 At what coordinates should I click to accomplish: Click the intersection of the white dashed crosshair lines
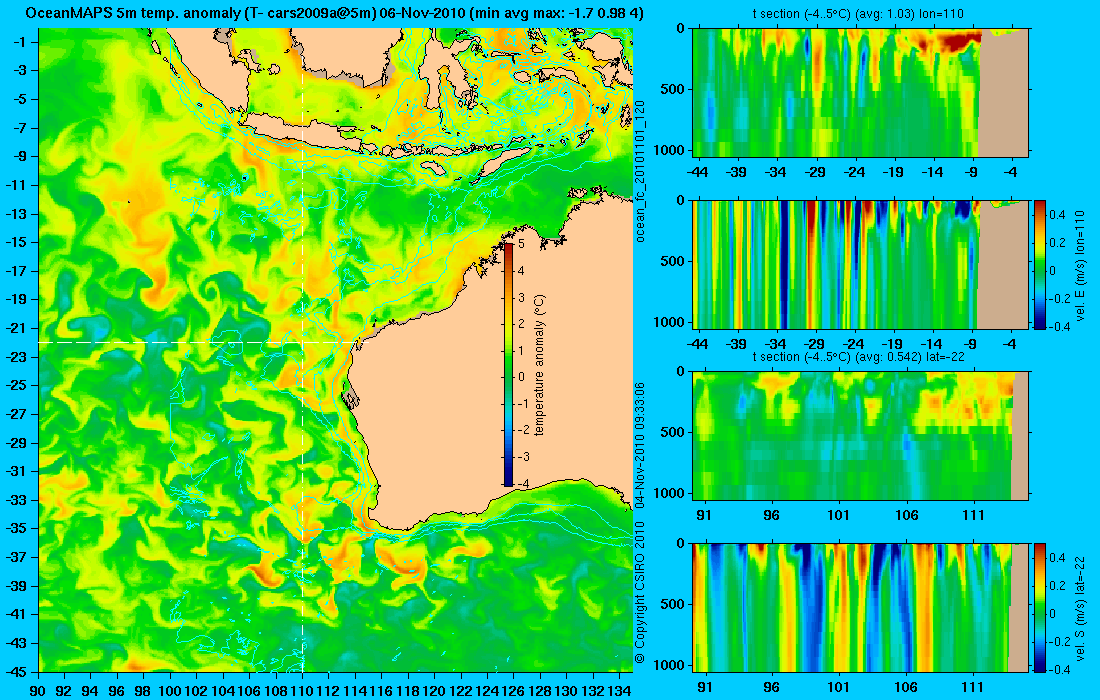coord(302,342)
